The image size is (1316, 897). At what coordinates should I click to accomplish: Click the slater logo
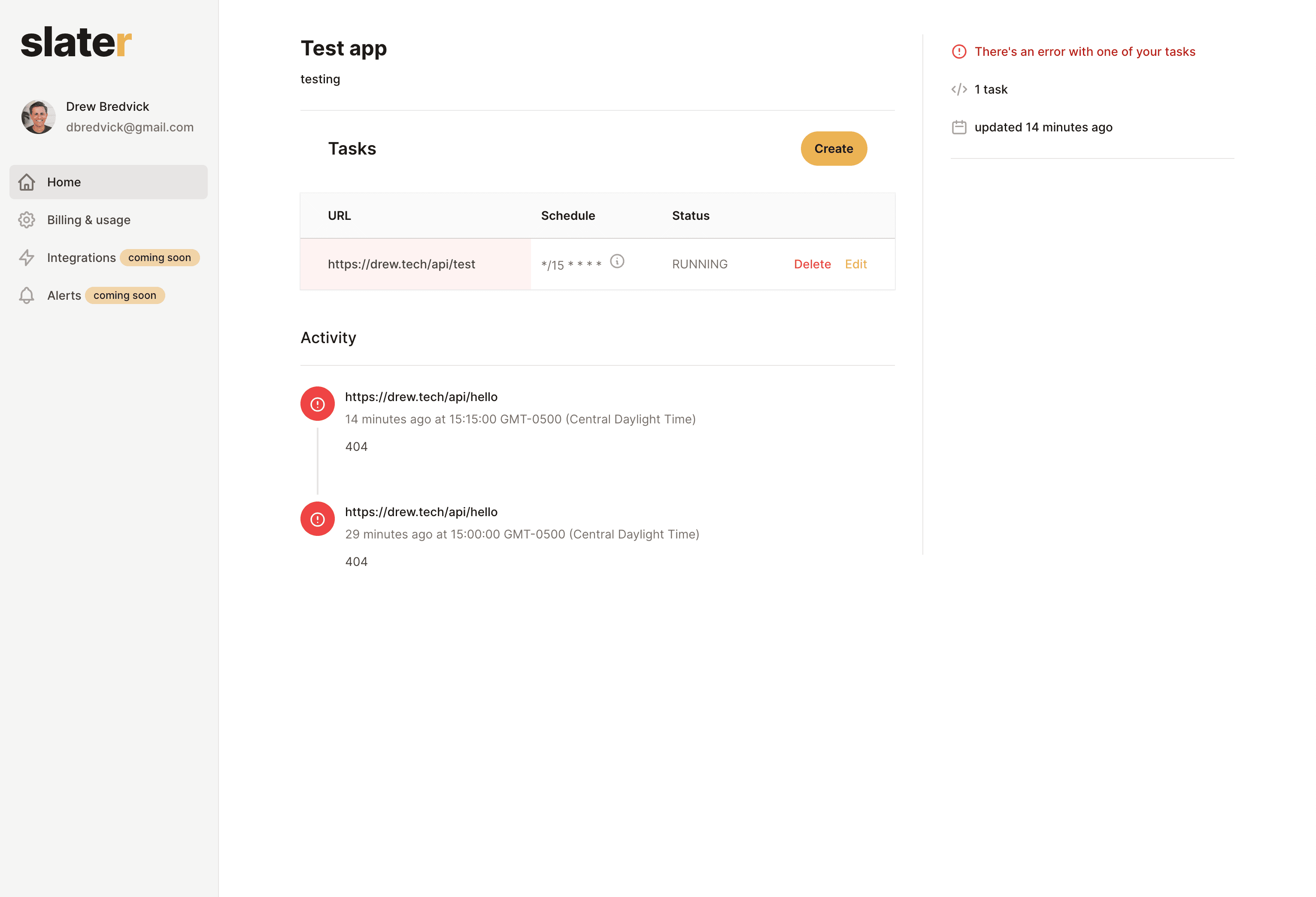pos(76,43)
